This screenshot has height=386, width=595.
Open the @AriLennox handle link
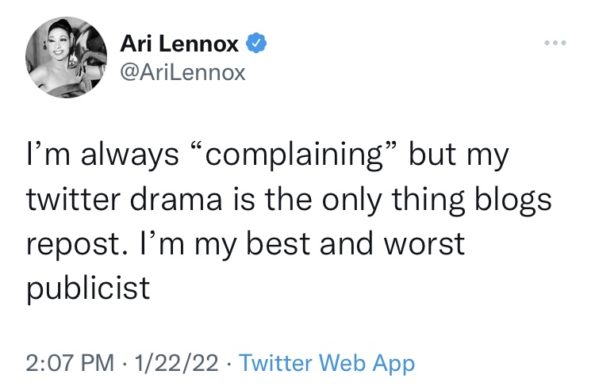click(x=183, y=72)
